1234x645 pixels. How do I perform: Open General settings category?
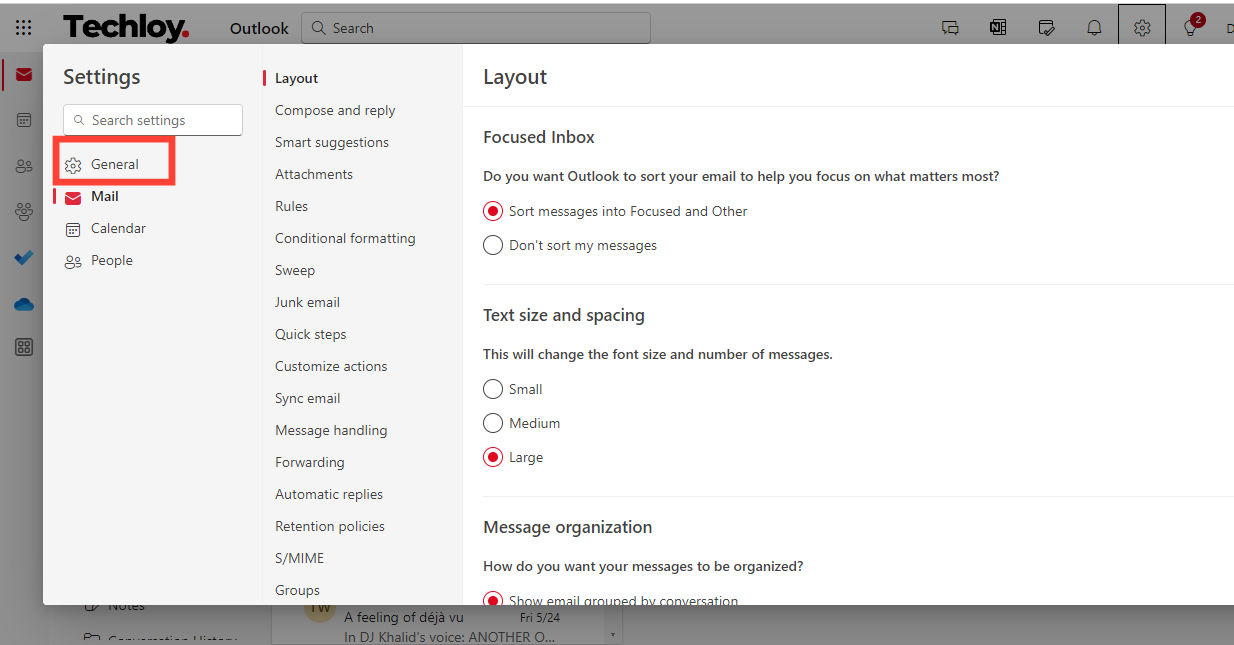point(114,164)
